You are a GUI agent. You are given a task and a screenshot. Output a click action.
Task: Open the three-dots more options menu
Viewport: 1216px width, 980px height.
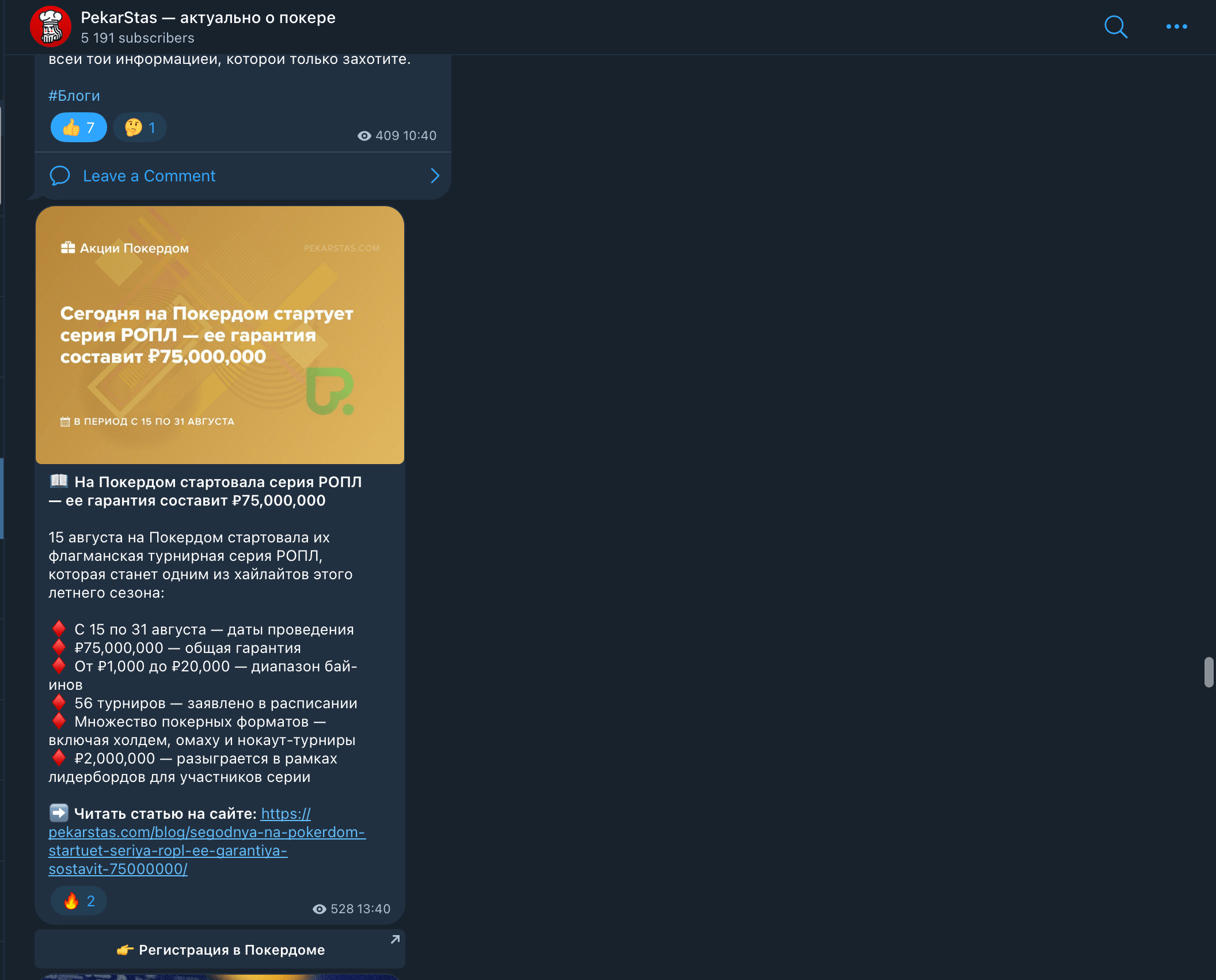pos(1176,26)
